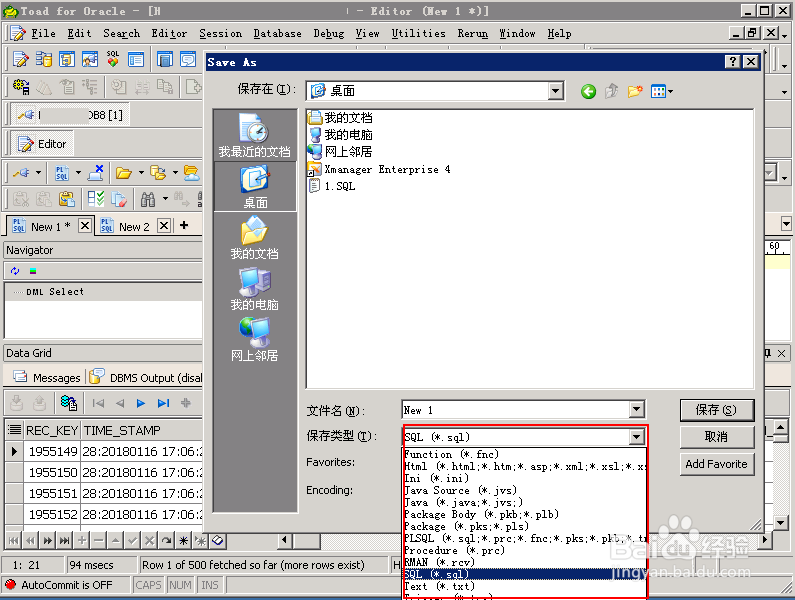Open My Recent Documents in places bar
The height and width of the screenshot is (600, 795).
coord(255,135)
